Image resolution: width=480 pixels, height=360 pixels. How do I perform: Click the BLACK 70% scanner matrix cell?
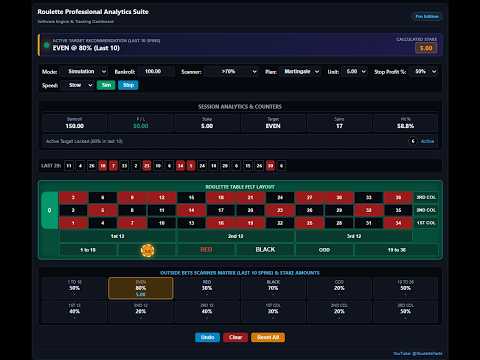273,288
